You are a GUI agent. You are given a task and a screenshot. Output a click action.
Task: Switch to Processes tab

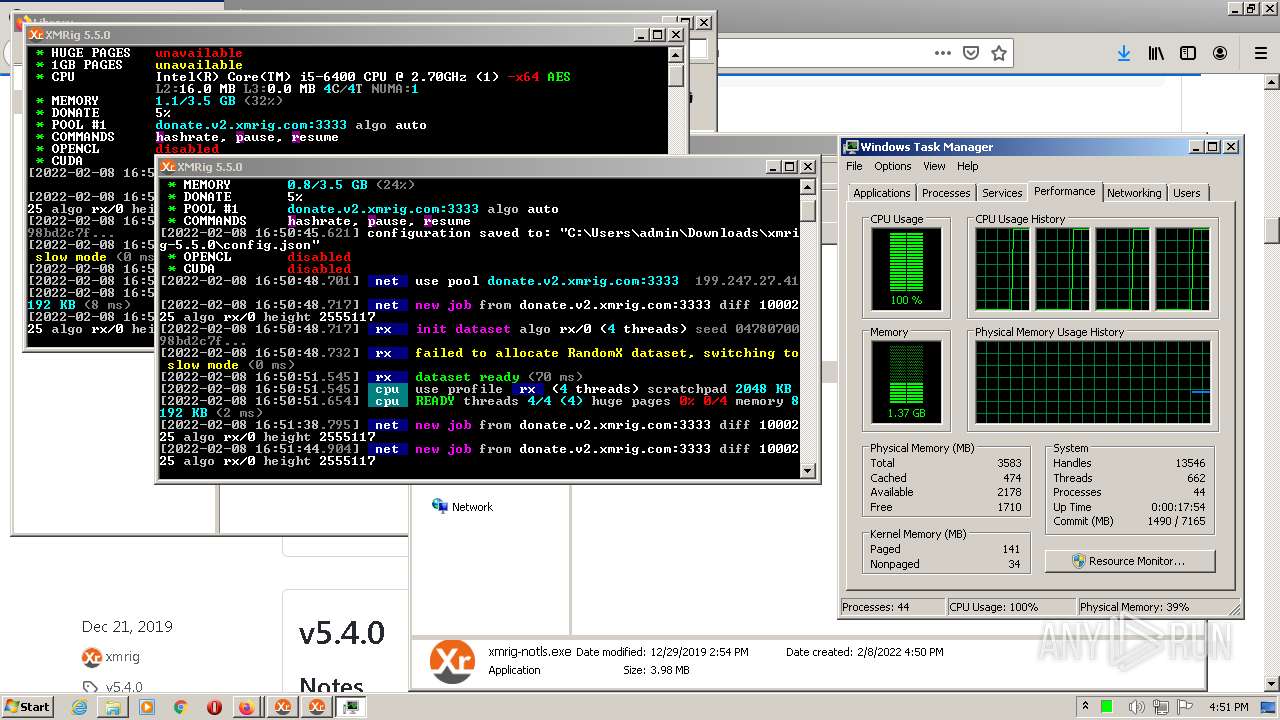[946, 193]
